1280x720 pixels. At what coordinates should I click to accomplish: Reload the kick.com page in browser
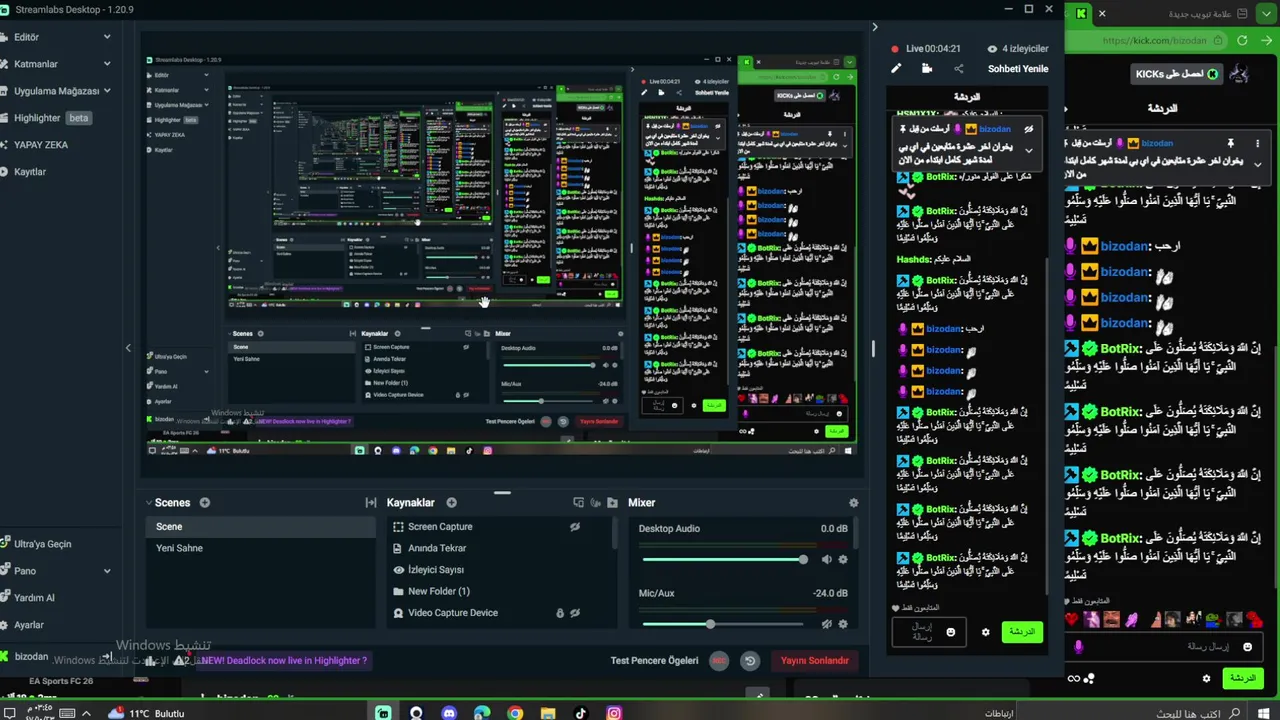tap(1242, 41)
